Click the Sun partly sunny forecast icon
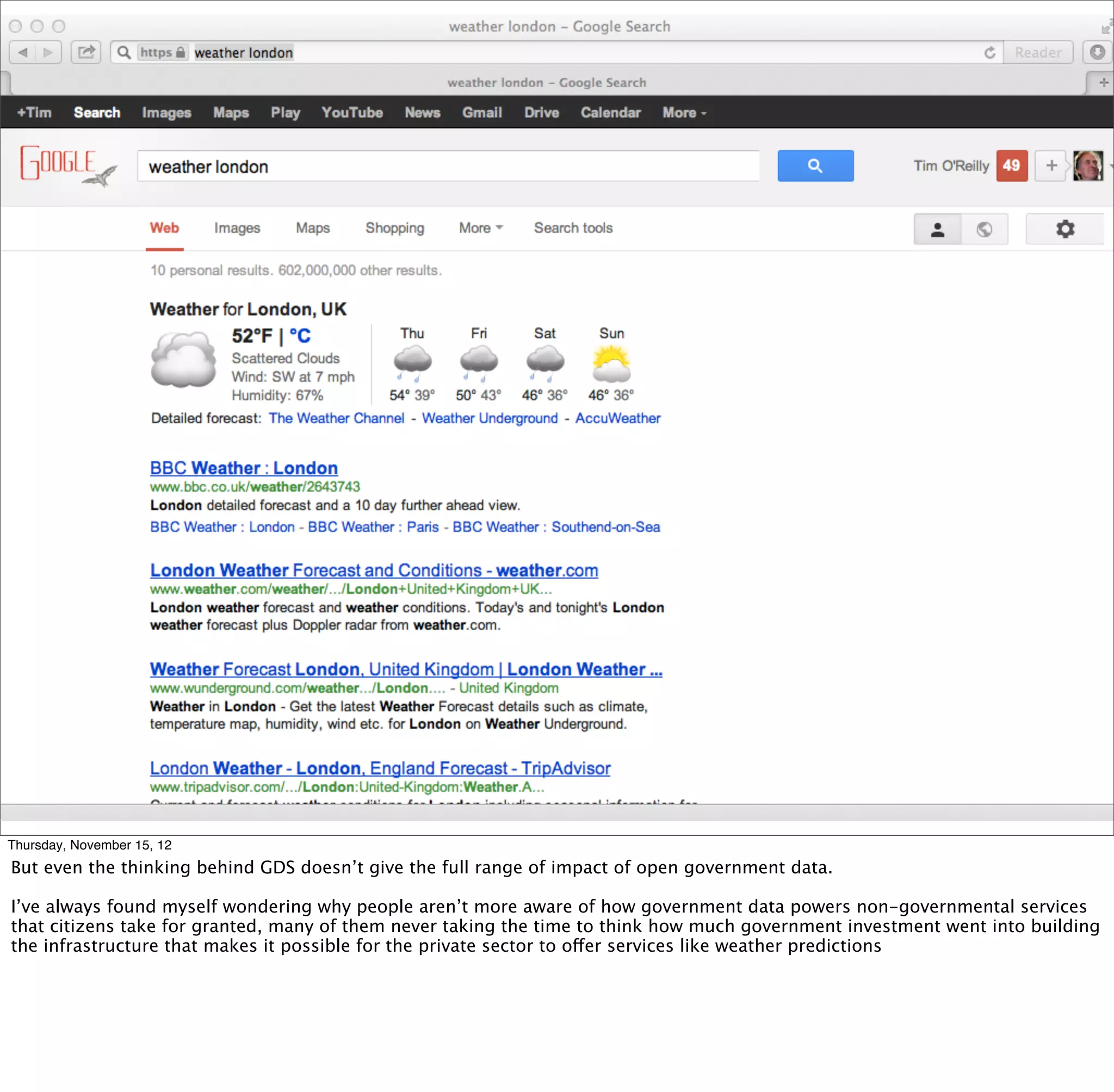 pyautogui.click(x=611, y=364)
